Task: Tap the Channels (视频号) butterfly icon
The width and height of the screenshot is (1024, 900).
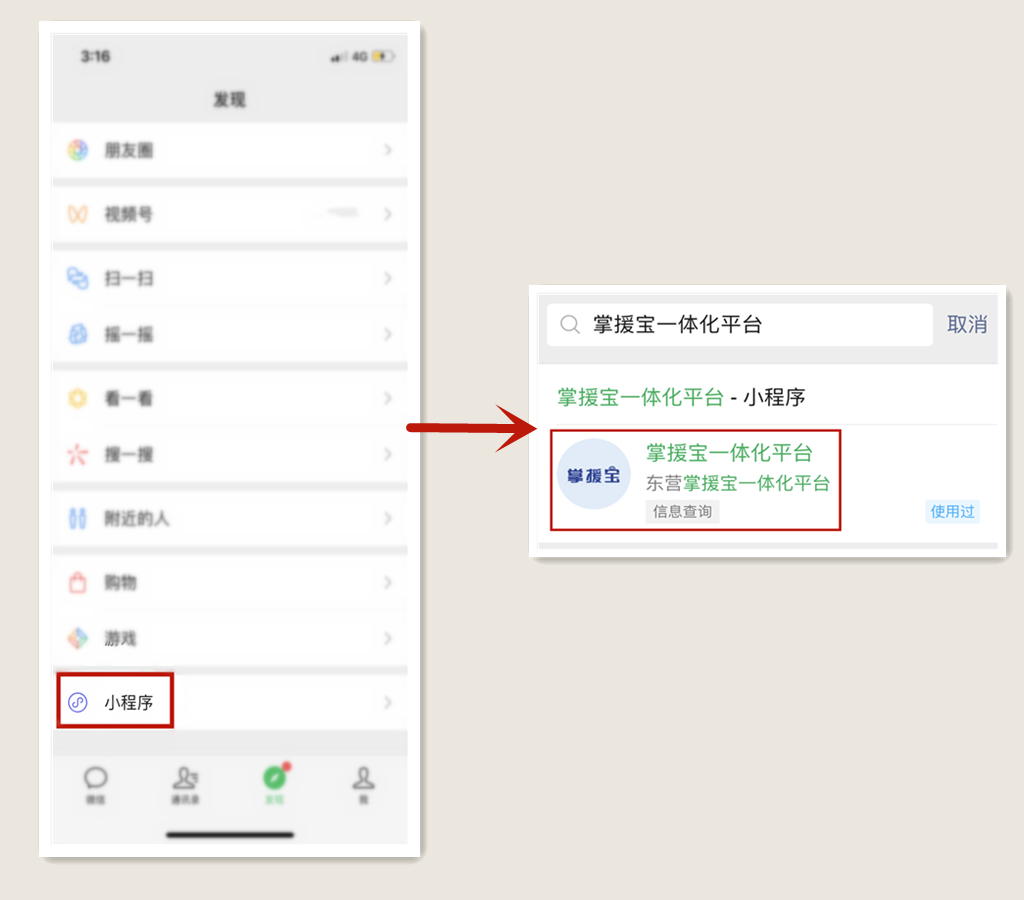Action: pos(78,214)
